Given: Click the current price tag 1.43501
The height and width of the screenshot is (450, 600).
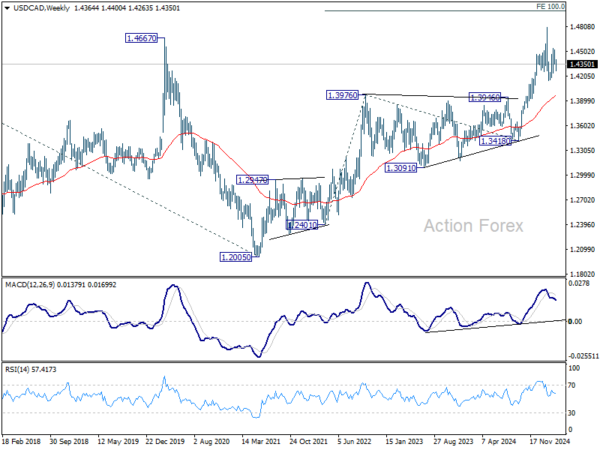Looking at the screenshot, I should pyautogui.click(x=582, y=64).
